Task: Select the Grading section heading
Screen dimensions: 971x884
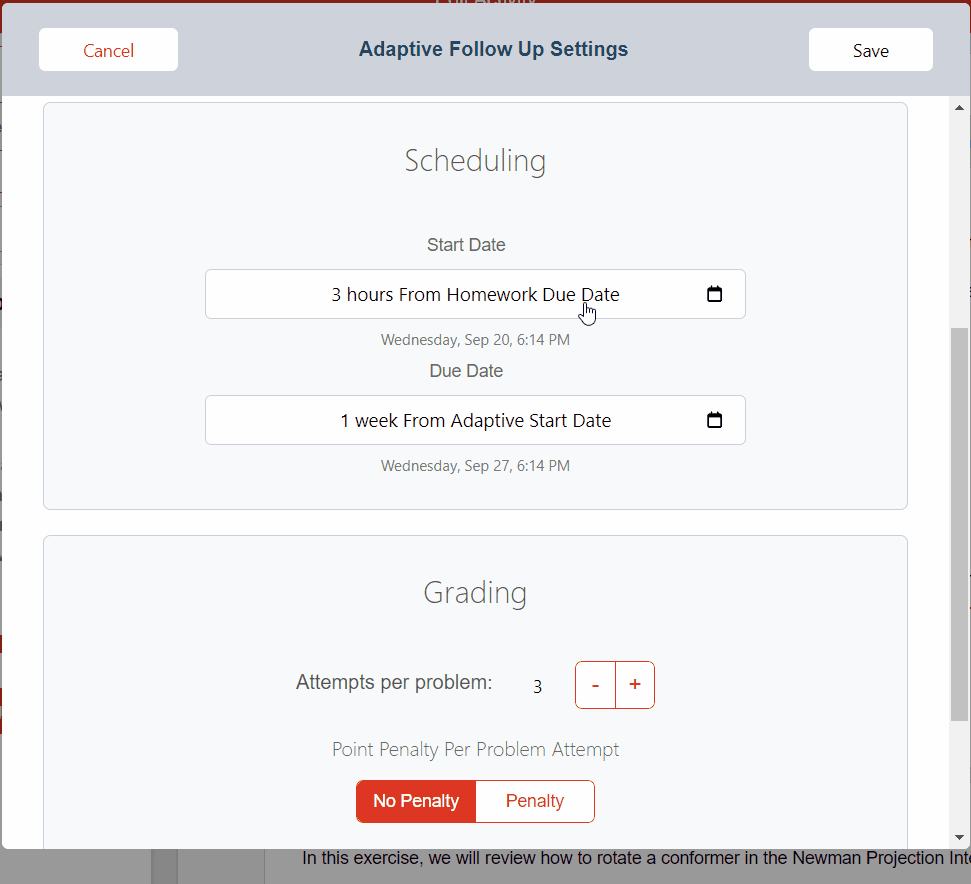Action: pyautogui.click(x=475, y=592)
